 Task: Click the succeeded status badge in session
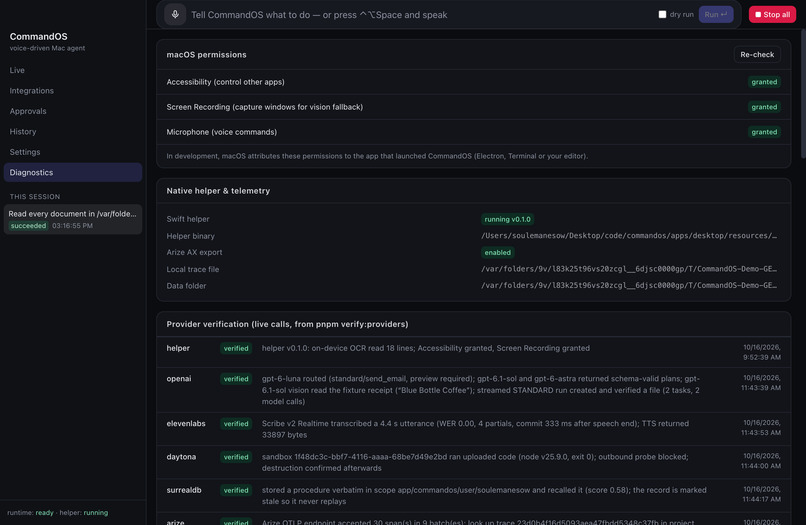point(28,226)
